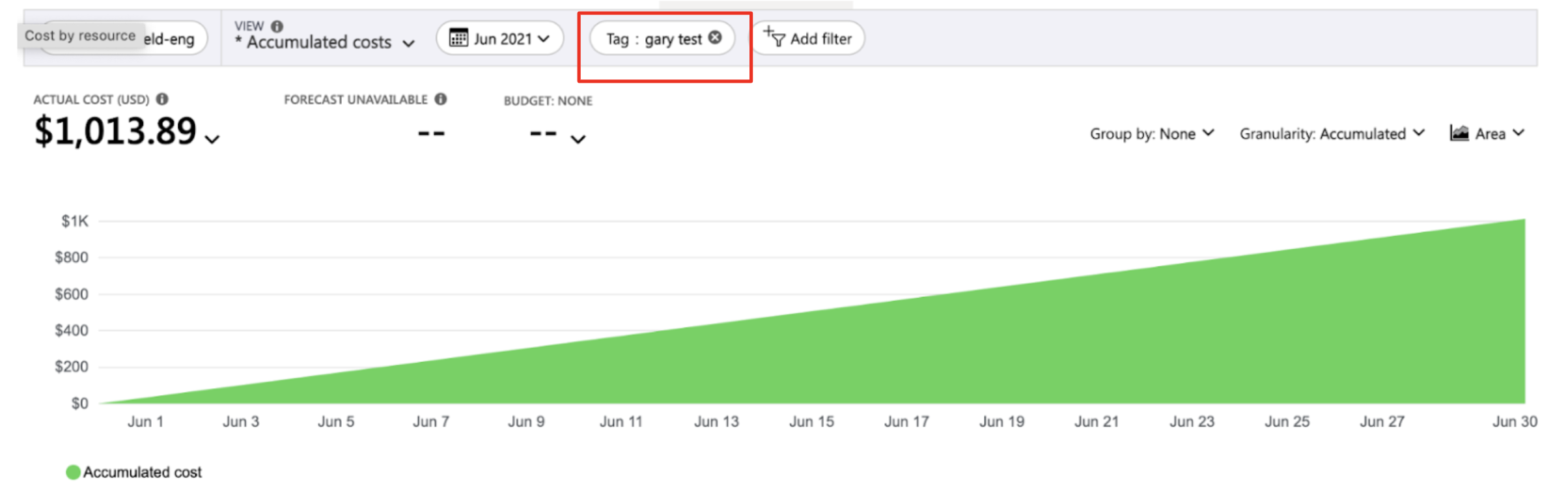Viewport: 1568px width, 491px height.
Task: Open the Accumulated costs view dropdown
Action: click(x=324, y=42)
